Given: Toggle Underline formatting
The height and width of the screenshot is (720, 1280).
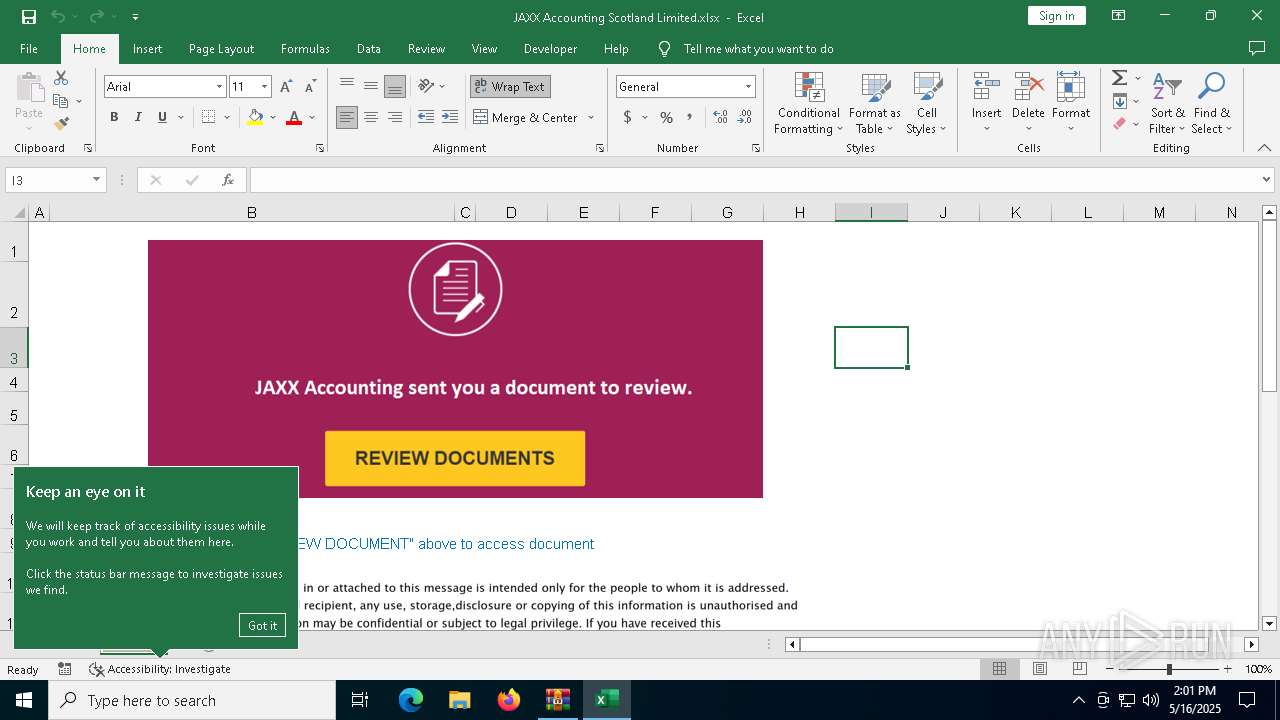Looking at the screenshot, I should click(162, 118).
